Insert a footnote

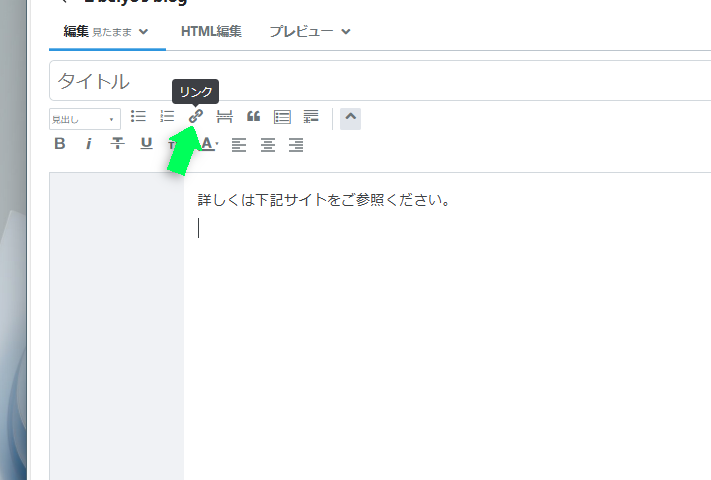[311, 116]
